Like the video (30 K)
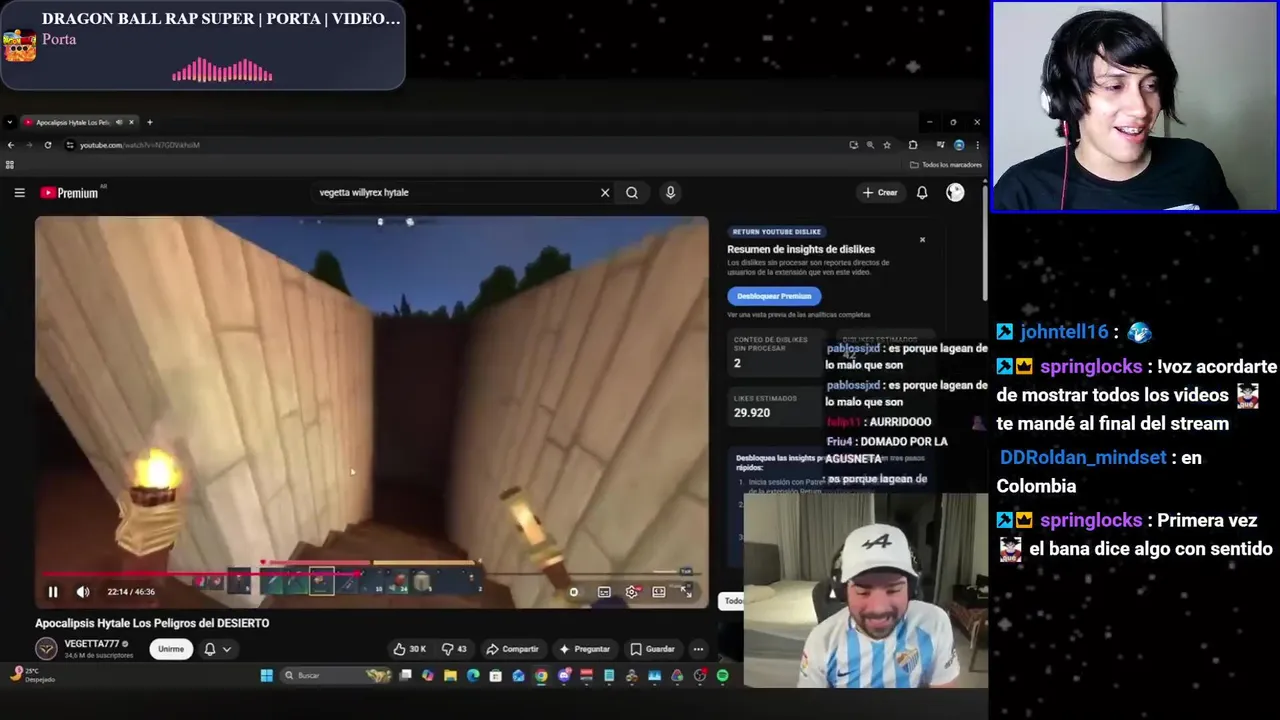This screenshot has width=1280, height=720. pyautogui.click(x=410, y=649)
